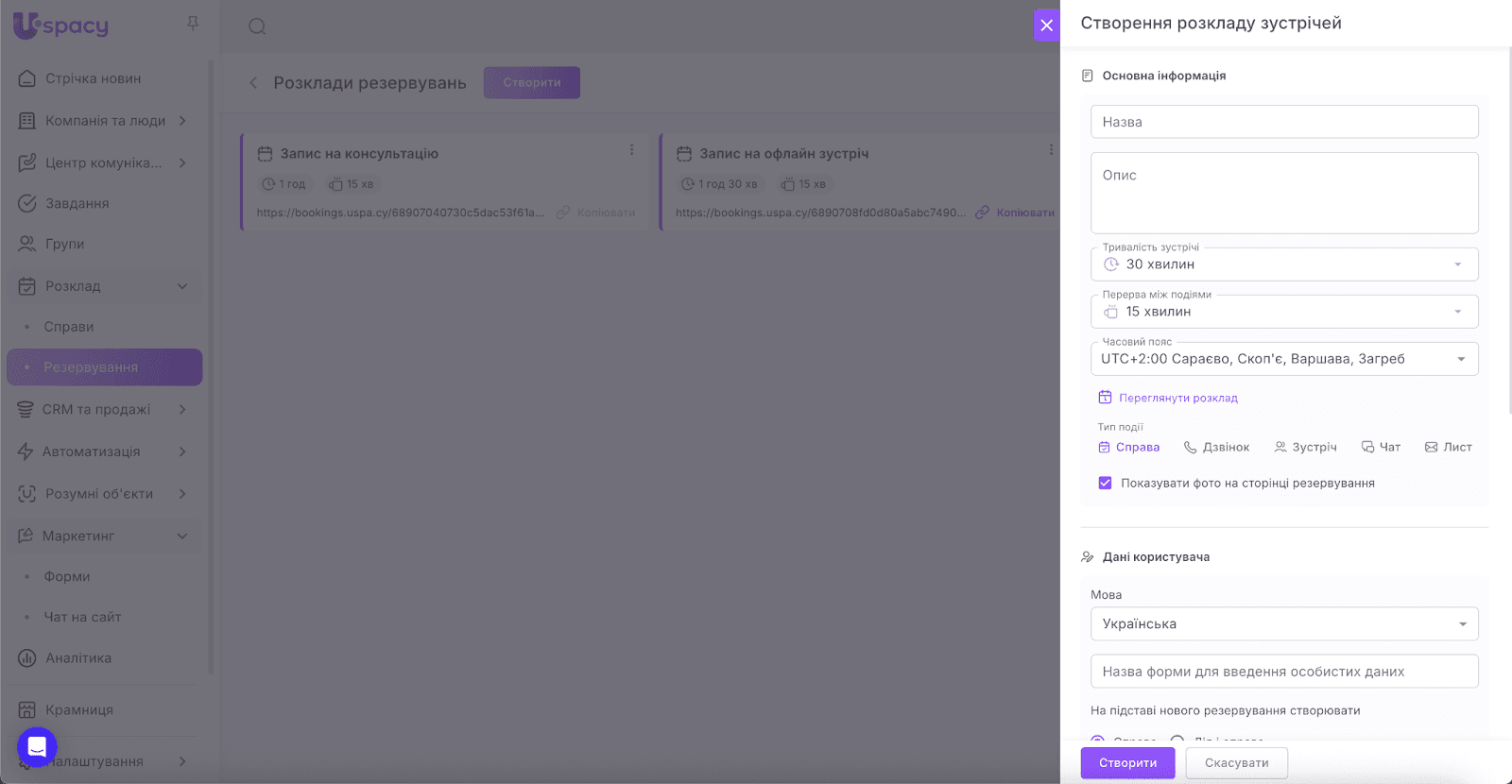Open the Перерва між подіями dropdown

point(1284,312)
